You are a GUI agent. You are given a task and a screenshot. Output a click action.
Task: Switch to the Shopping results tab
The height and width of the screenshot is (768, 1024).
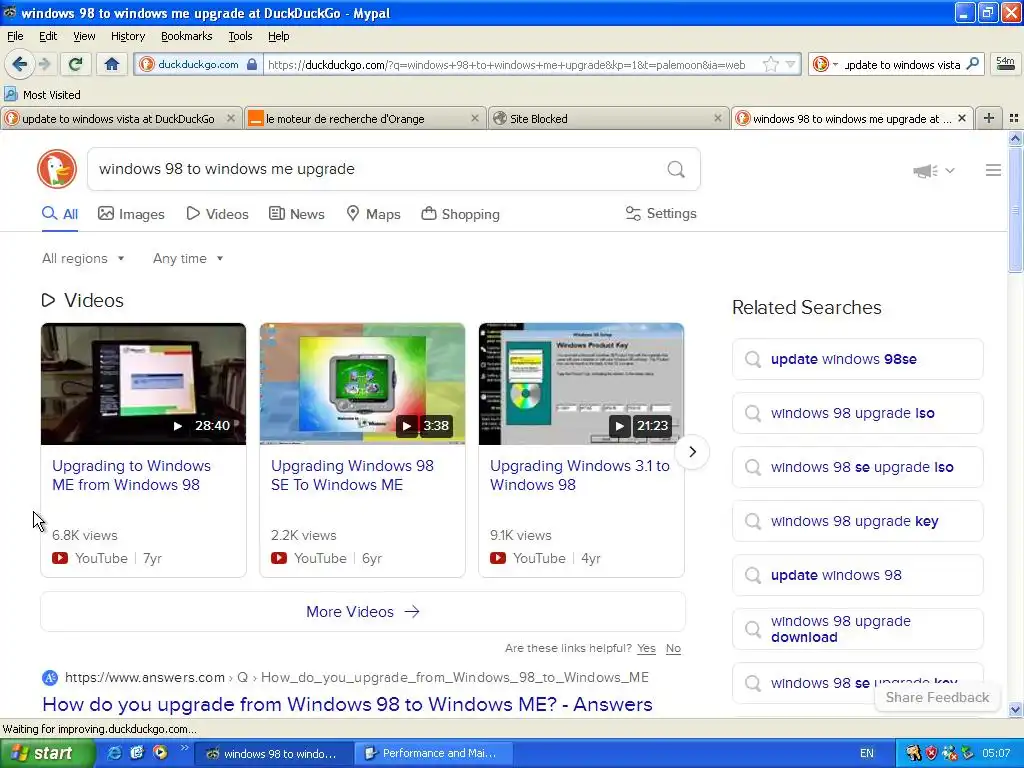[460, 214]
